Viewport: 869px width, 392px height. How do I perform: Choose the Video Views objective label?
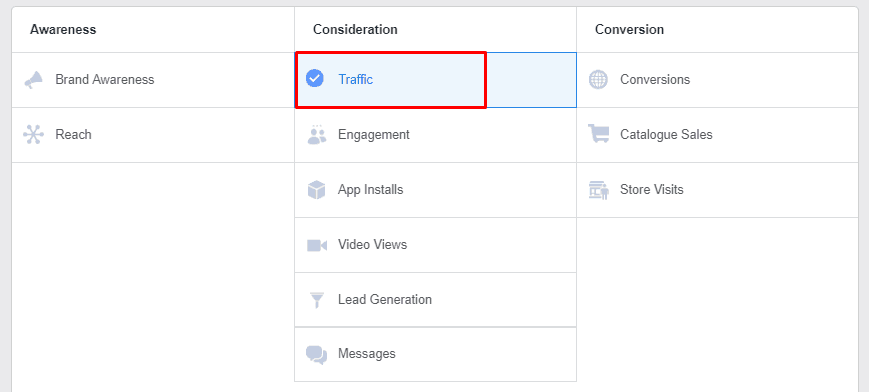(x=372, y=245)
